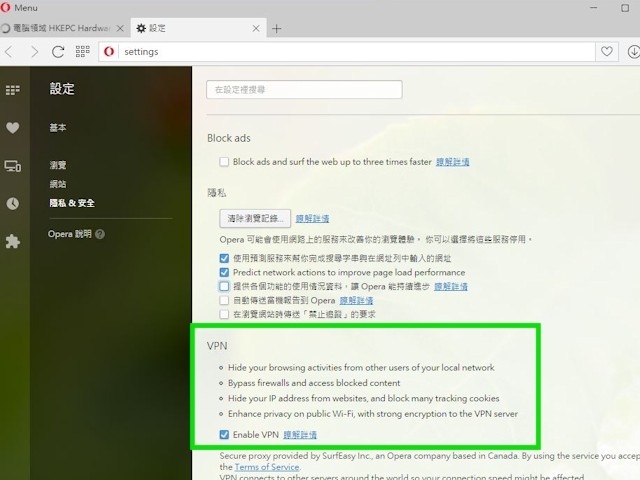The image size is (640, 480).
Task: Click the 隱私 section heading
Action: click(x=217, y=193)
